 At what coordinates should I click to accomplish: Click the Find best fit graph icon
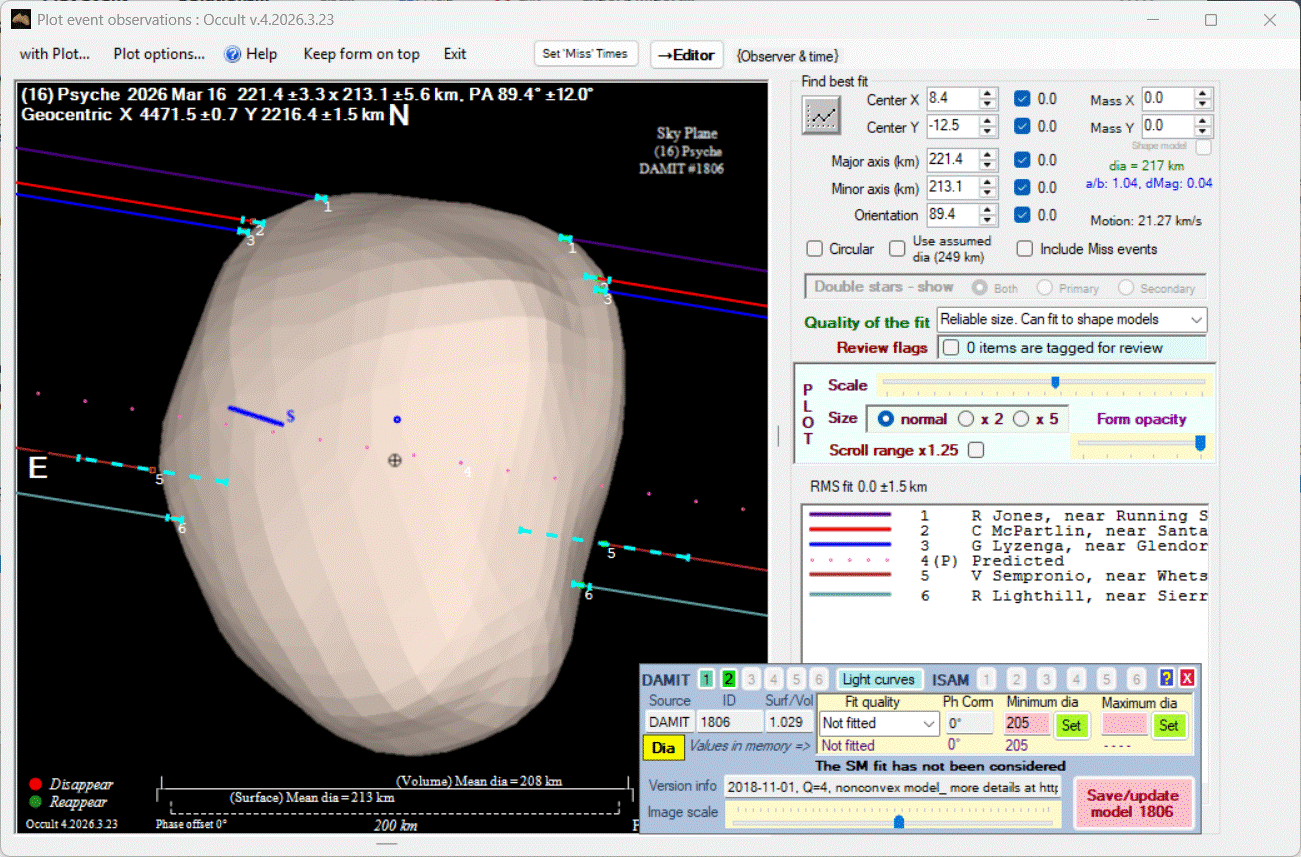click(822, 116)
